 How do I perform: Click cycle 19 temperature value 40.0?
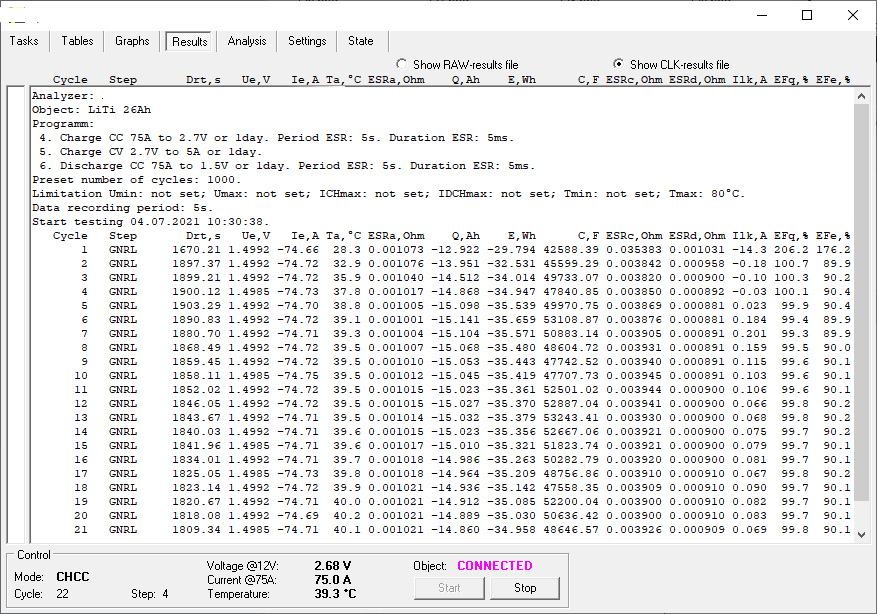coord(347,502)
